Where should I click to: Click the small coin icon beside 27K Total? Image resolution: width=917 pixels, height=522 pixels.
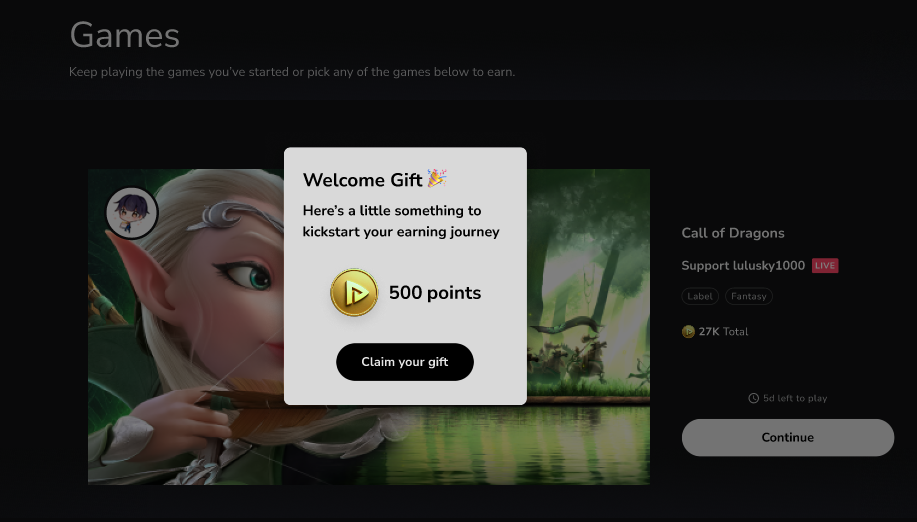click(688, 331)
